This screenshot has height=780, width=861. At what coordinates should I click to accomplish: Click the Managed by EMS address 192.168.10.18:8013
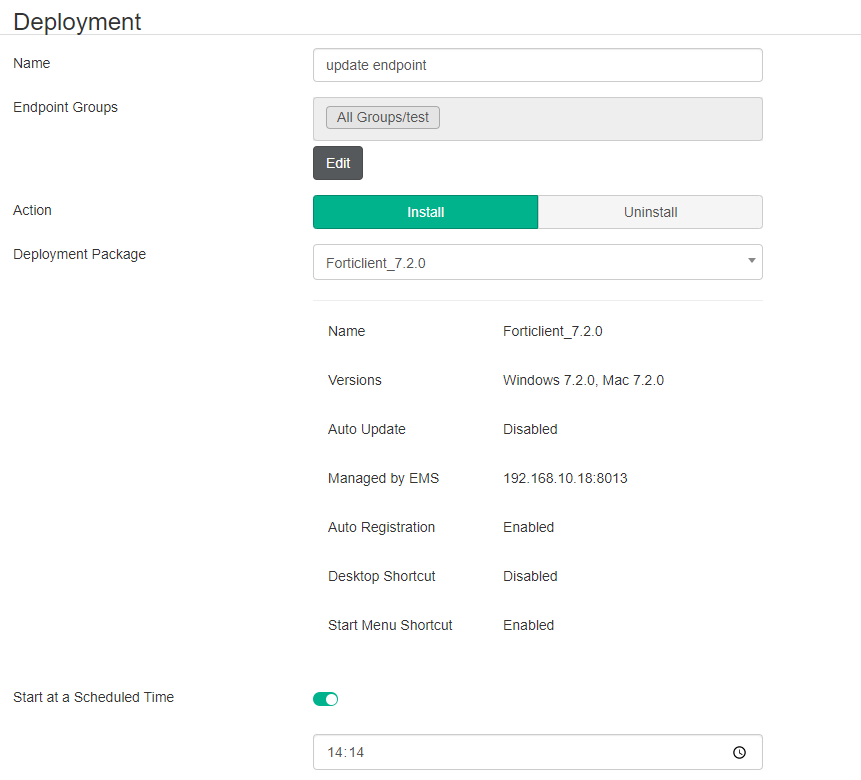coord(565,478)
